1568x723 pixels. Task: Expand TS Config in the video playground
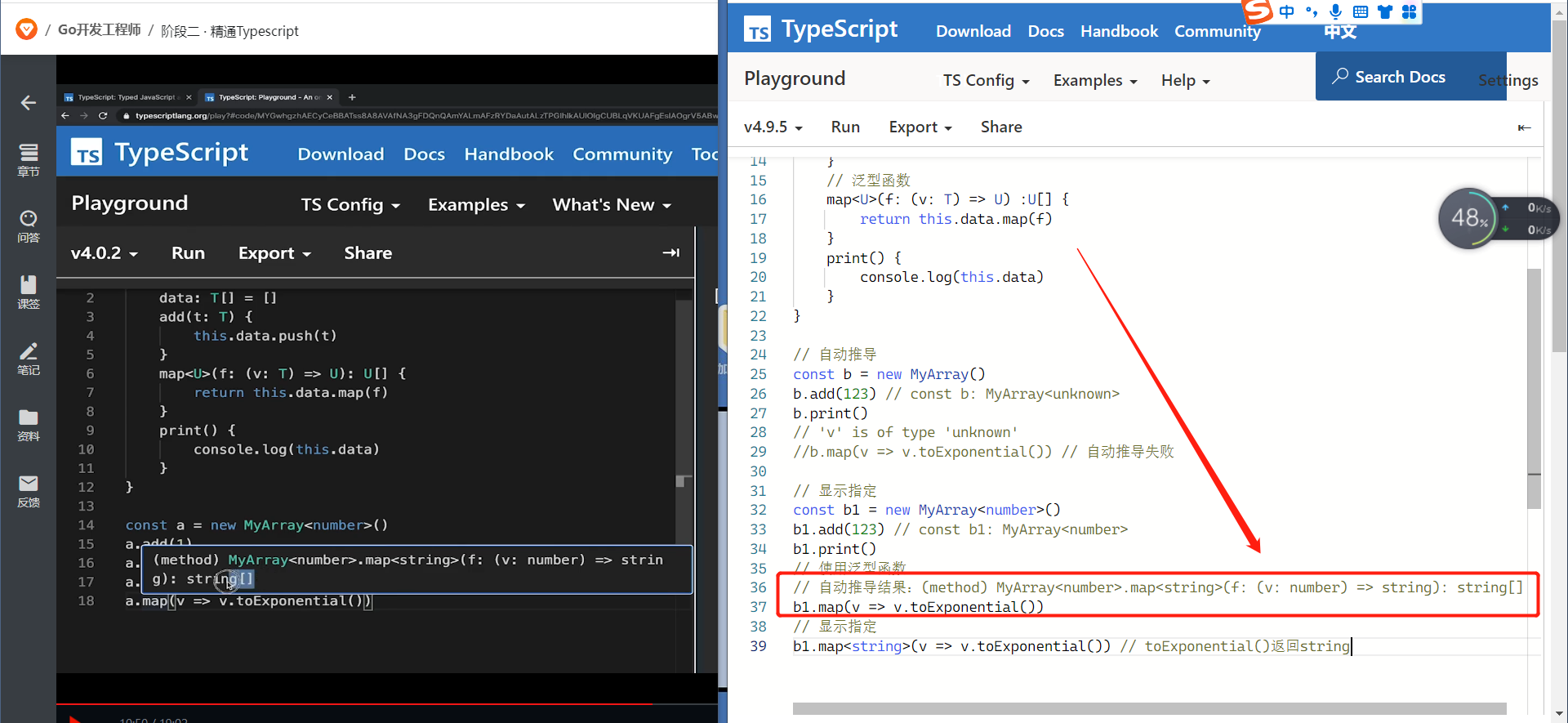tap(350, 205)
